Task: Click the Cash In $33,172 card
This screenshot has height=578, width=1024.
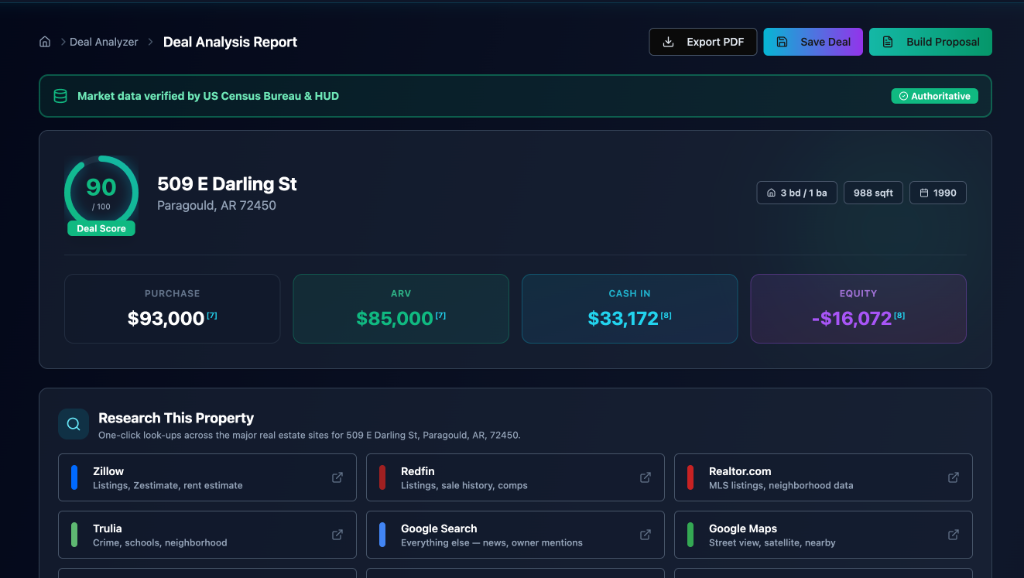Action: tap(630, 309)
